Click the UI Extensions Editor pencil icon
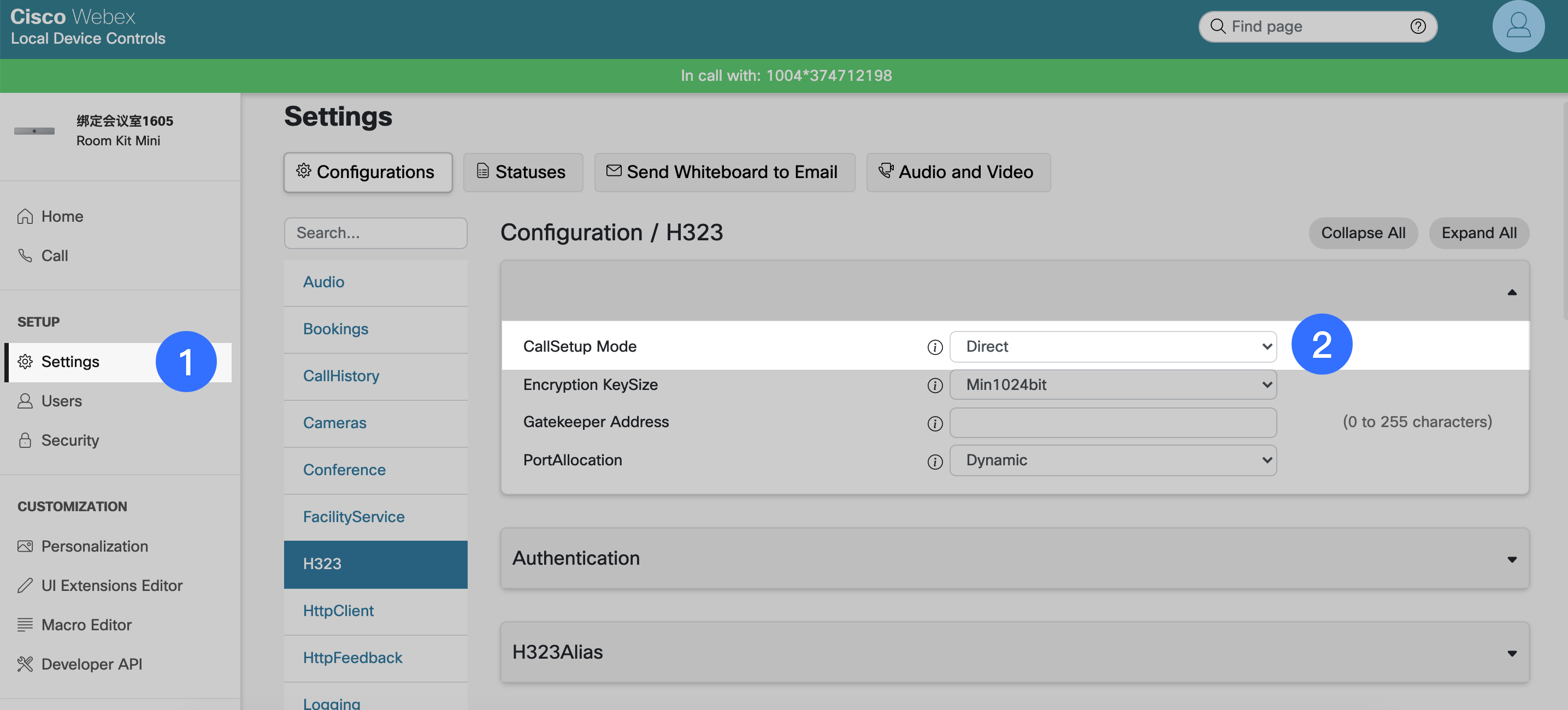Screen dimensions: 1568x710 click(x=25, y=585)
